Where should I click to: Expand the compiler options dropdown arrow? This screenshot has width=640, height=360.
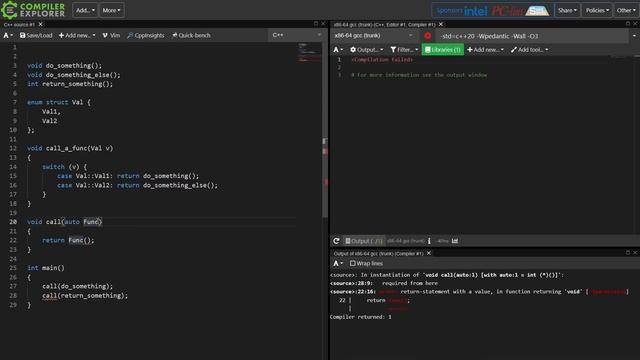click(634, 36)
